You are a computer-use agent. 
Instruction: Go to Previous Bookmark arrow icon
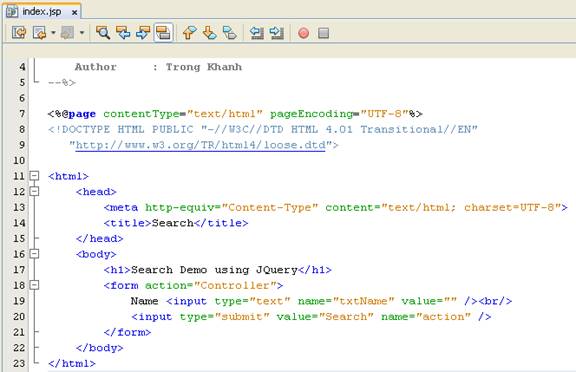coord(190,33)
